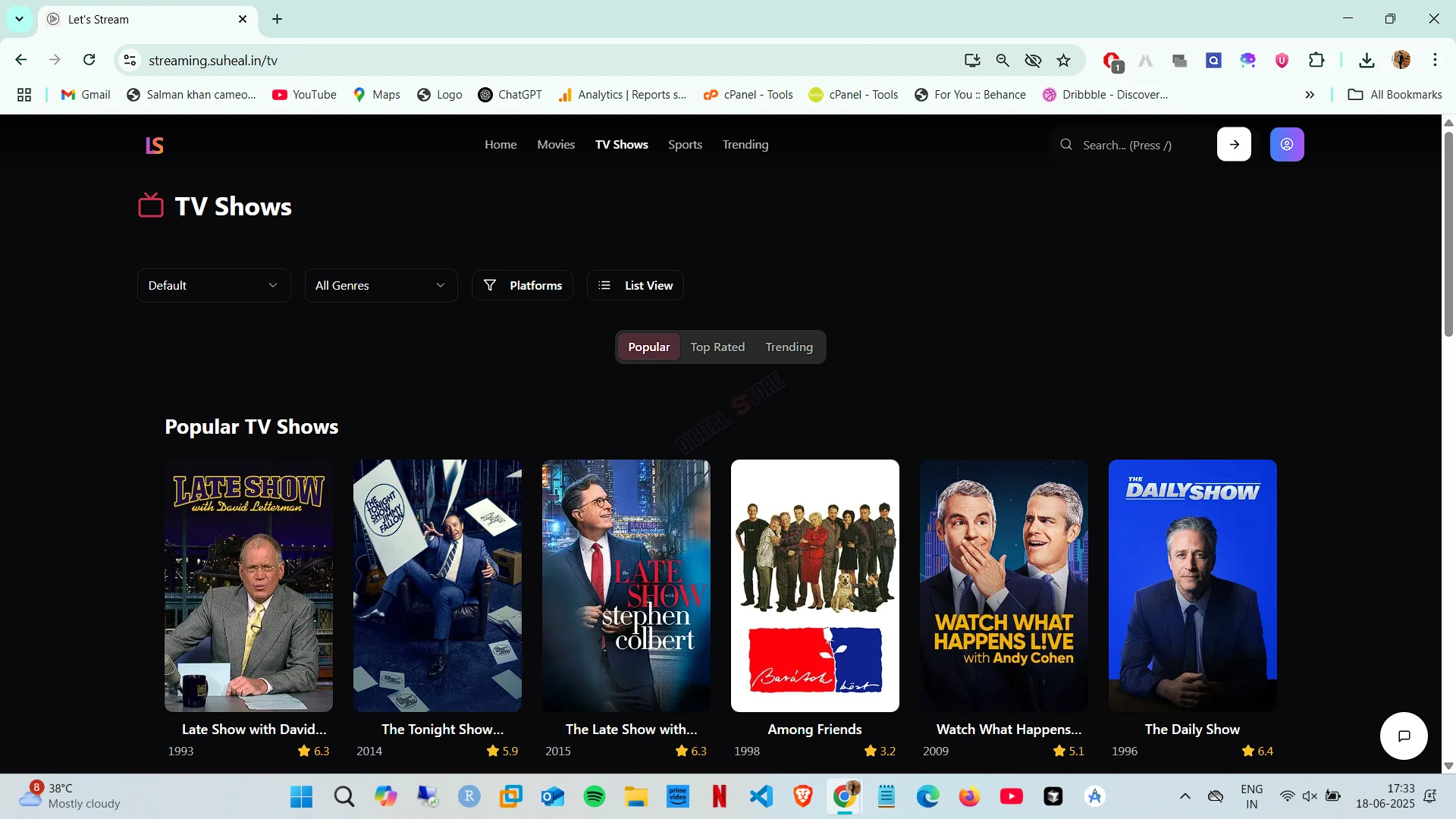Open Spotify from the taskbar
This screenshot has height=819, width=1456.
(x=595, y=796)
